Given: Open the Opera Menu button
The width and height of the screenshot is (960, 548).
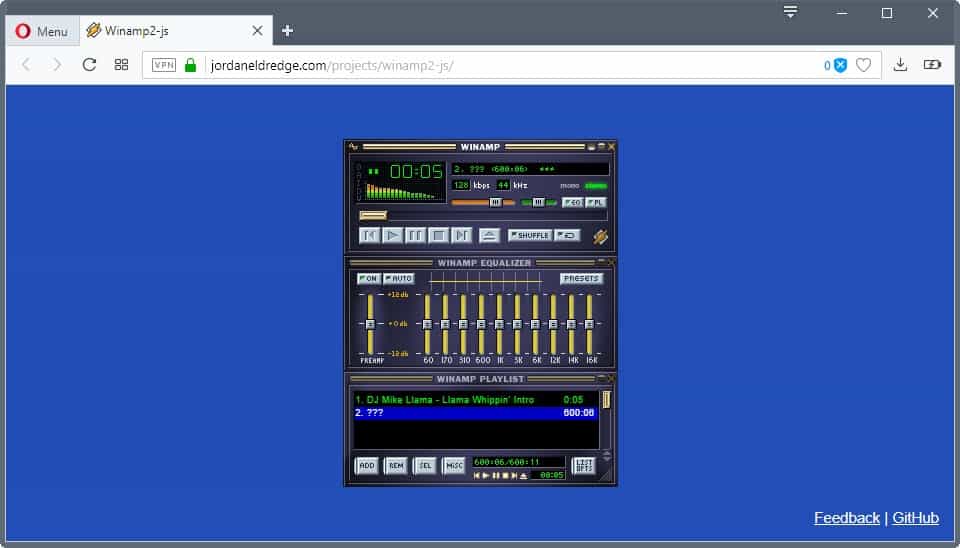Looking at the screenshot, I should tap(42, 31).
